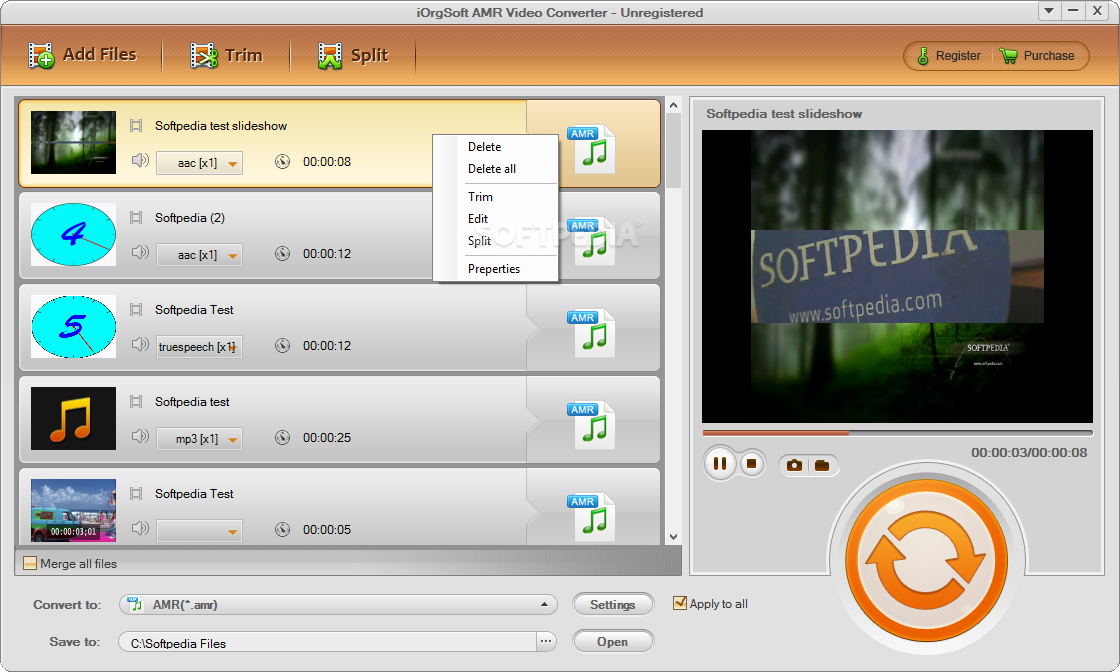Stop the preview playback
1120x672 pixels.
(751, 463)
